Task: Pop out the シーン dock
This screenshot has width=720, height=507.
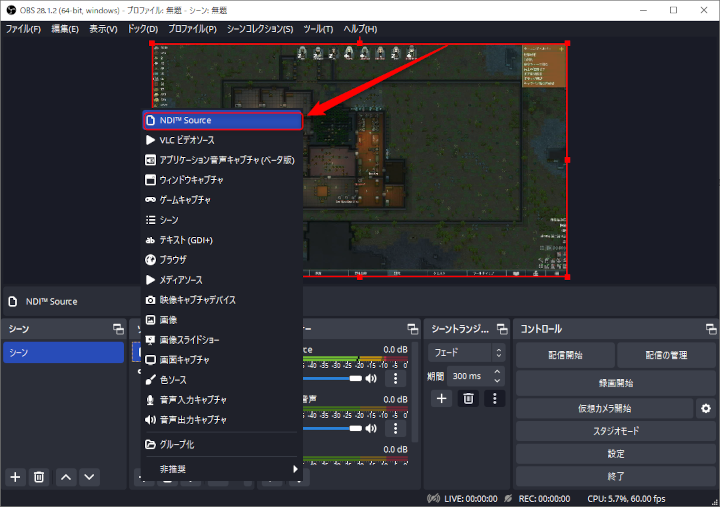Action: point(118,329)
